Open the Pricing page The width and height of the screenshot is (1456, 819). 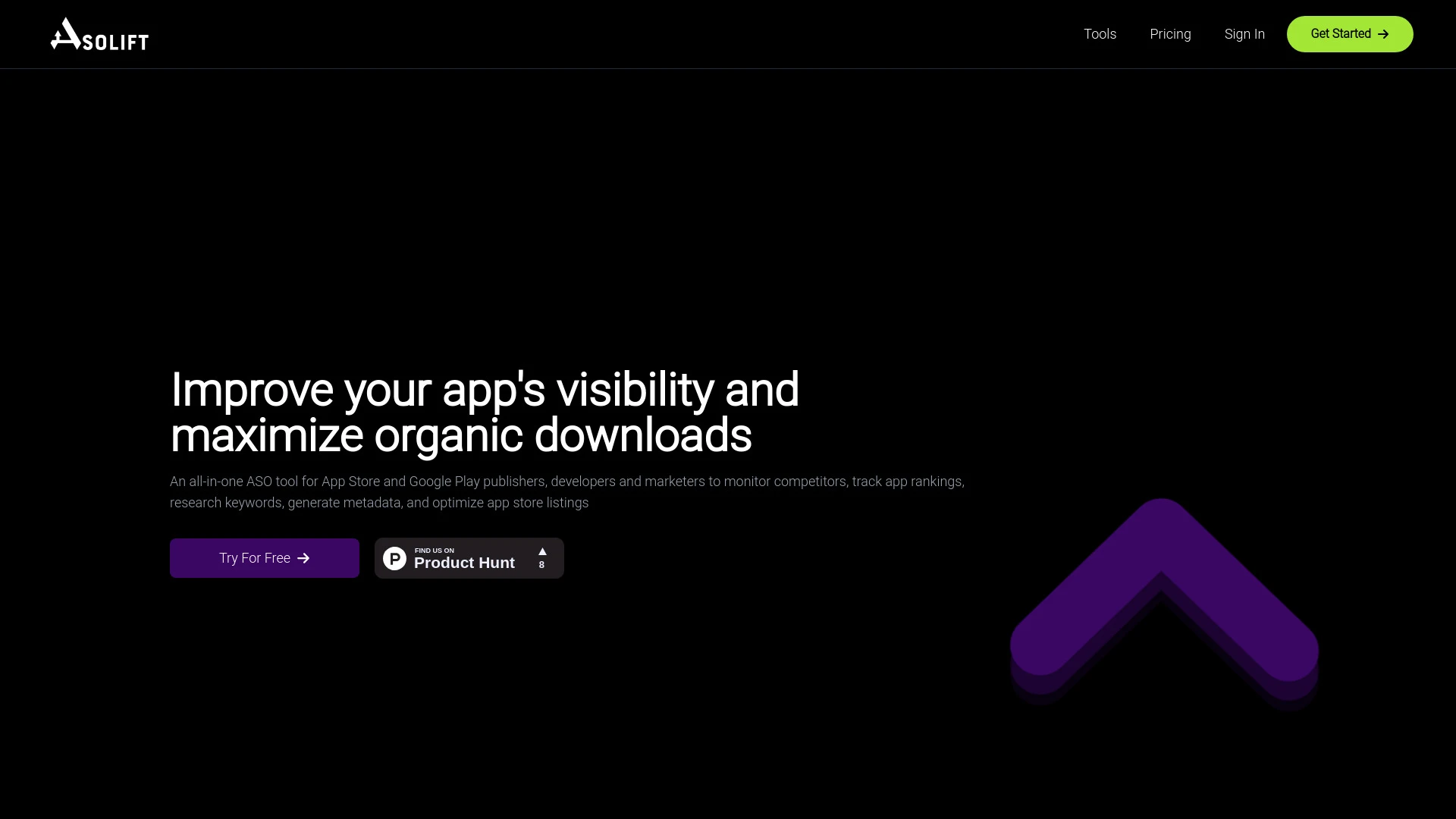tap(1170, 33)
